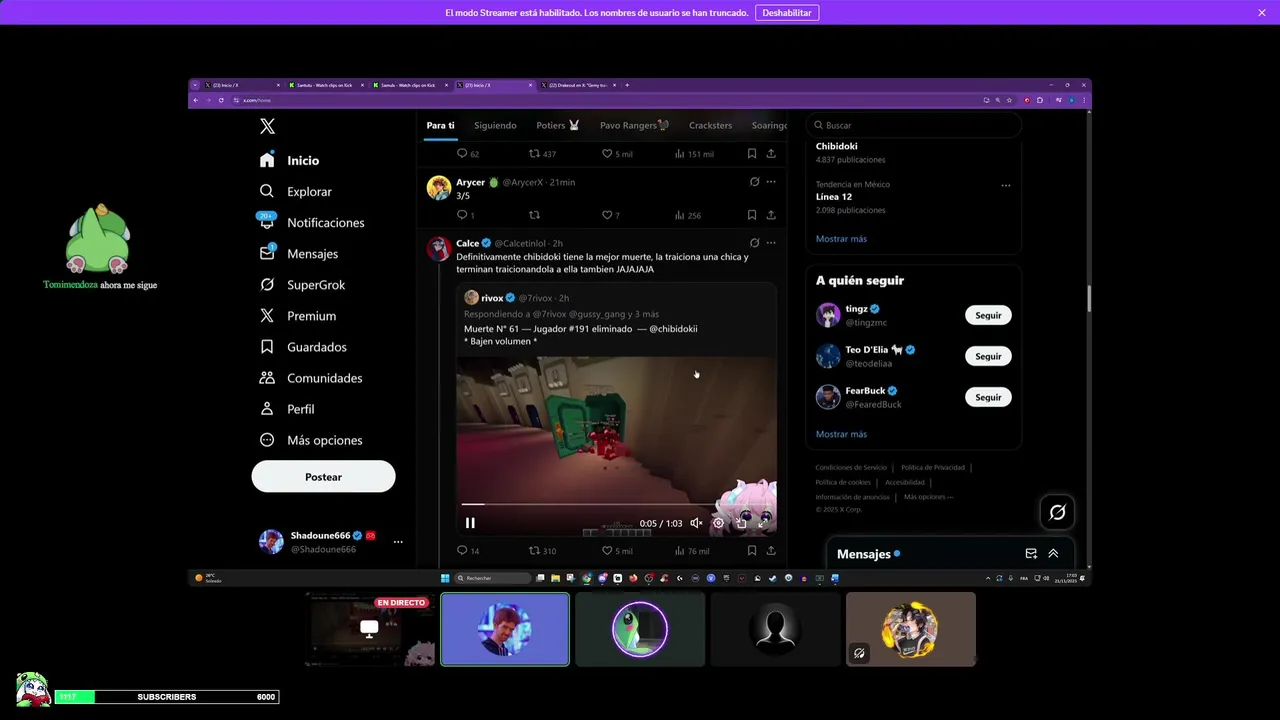
Task: Click Política de Privacidad footer link
Action: pyautogui.click(x=933, y=468)
